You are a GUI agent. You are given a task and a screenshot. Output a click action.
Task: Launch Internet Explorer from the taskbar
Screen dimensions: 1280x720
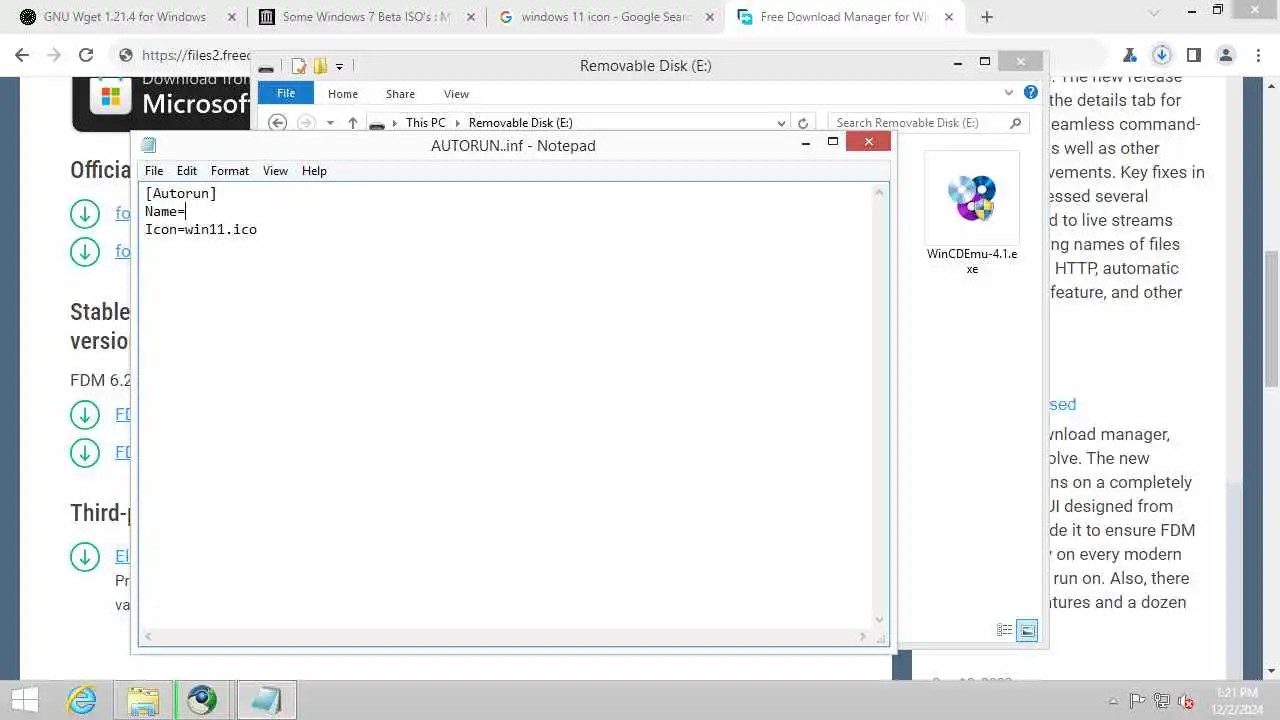(81, 700)
